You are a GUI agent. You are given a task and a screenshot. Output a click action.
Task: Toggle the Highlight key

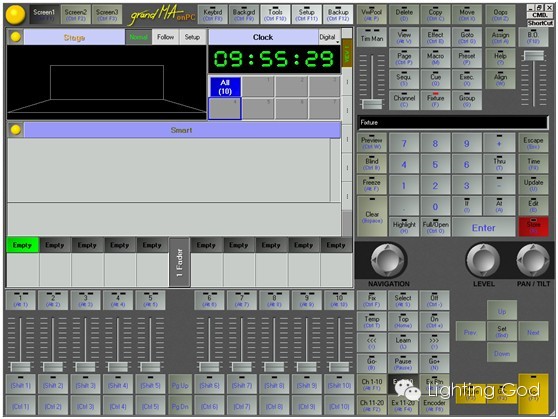pos(404,227)
